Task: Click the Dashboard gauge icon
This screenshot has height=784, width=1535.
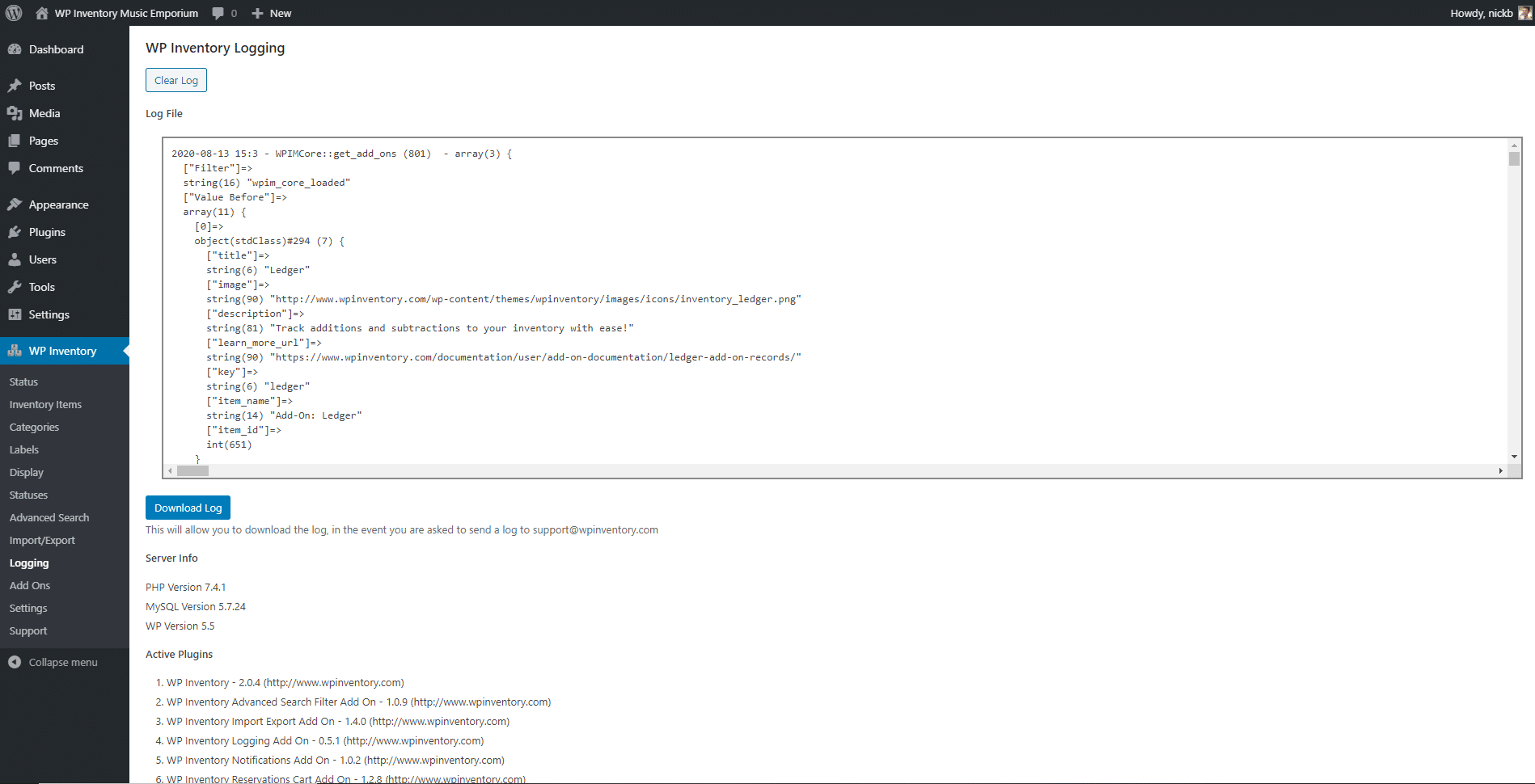Action: 15,49
